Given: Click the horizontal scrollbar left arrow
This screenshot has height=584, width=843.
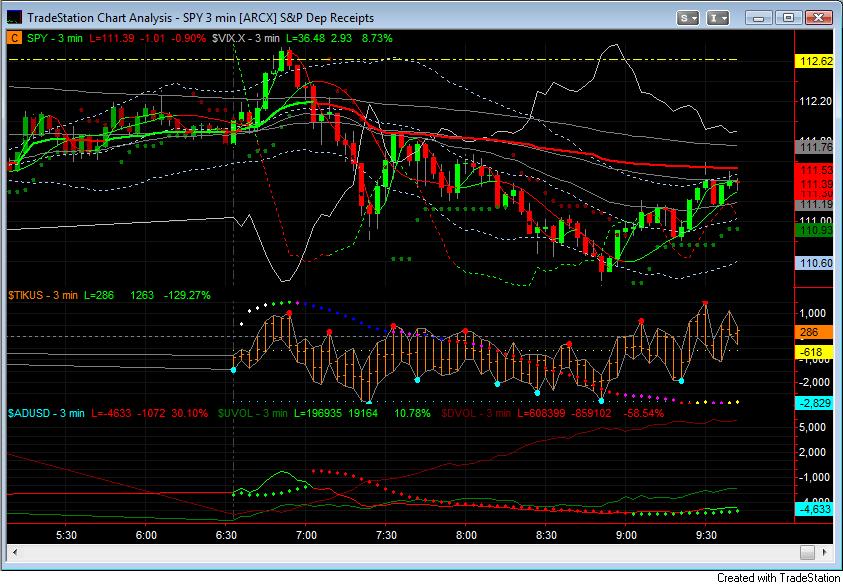Looking at the screenshot, I should tap(15, 552).
